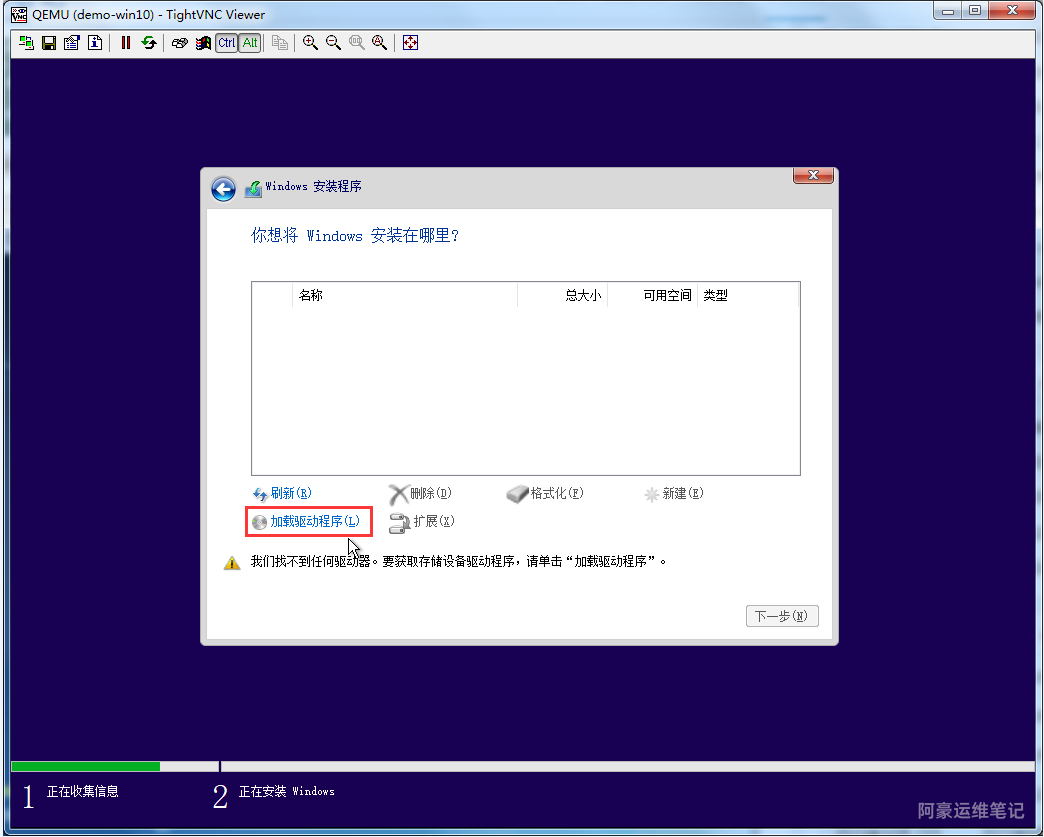The image size is (1044, 837).
Task: Click the 删除(D) delete option
Action: pyautogui.click(x=420, y=493)
